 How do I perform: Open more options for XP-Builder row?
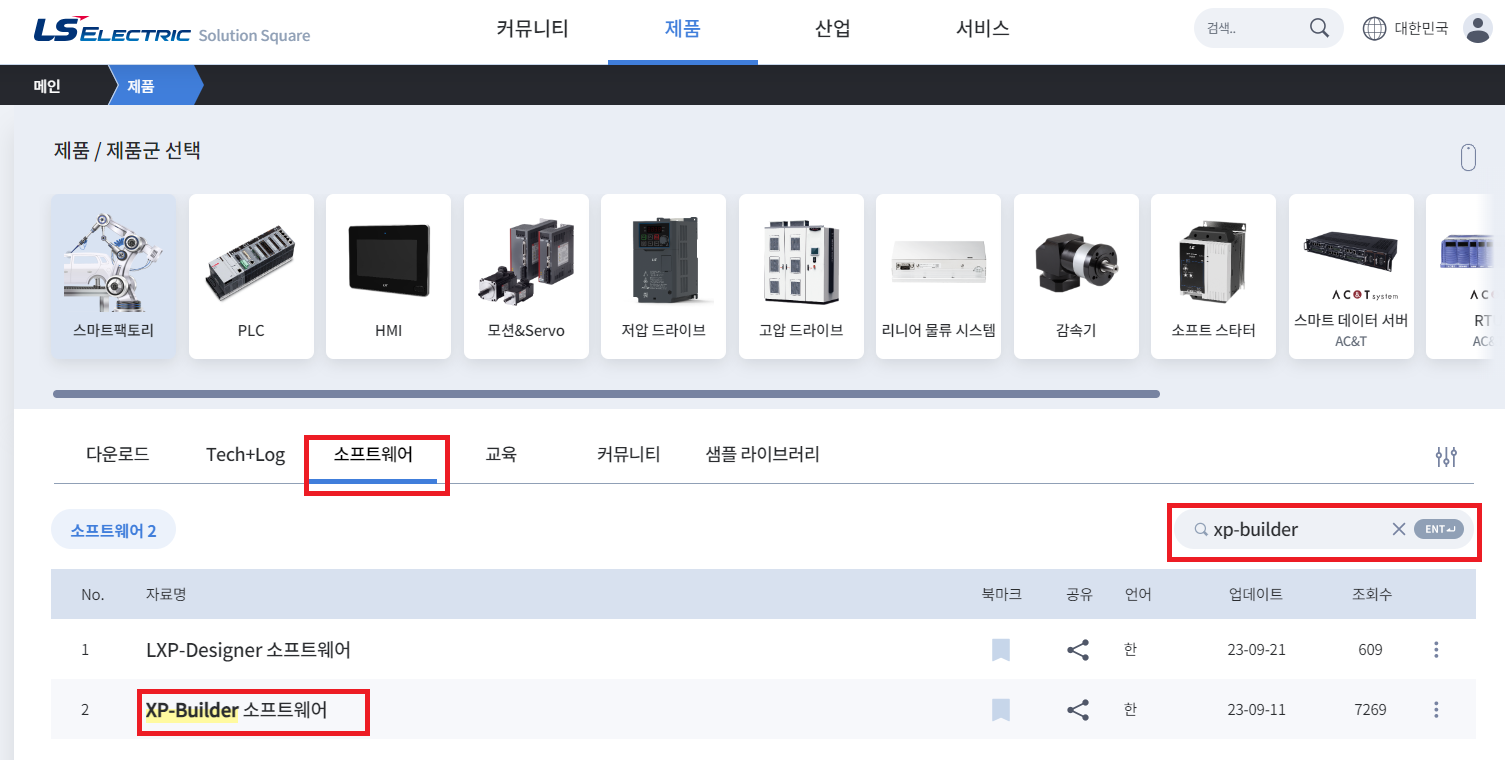pos(1436,710)
